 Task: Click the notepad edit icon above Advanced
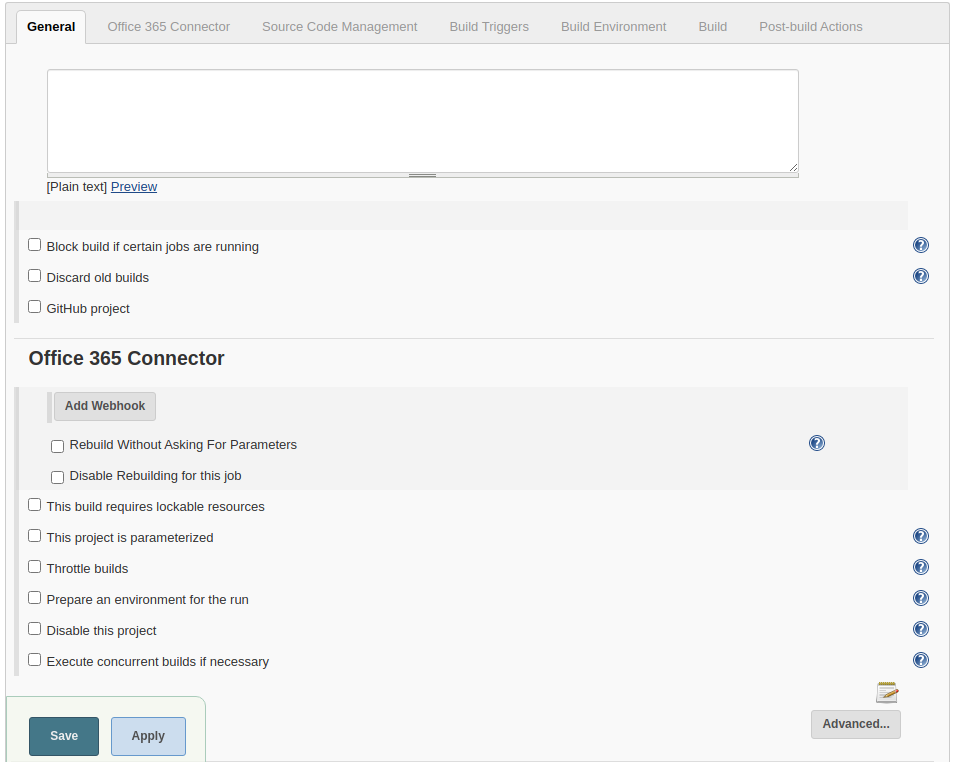point(887,692)
